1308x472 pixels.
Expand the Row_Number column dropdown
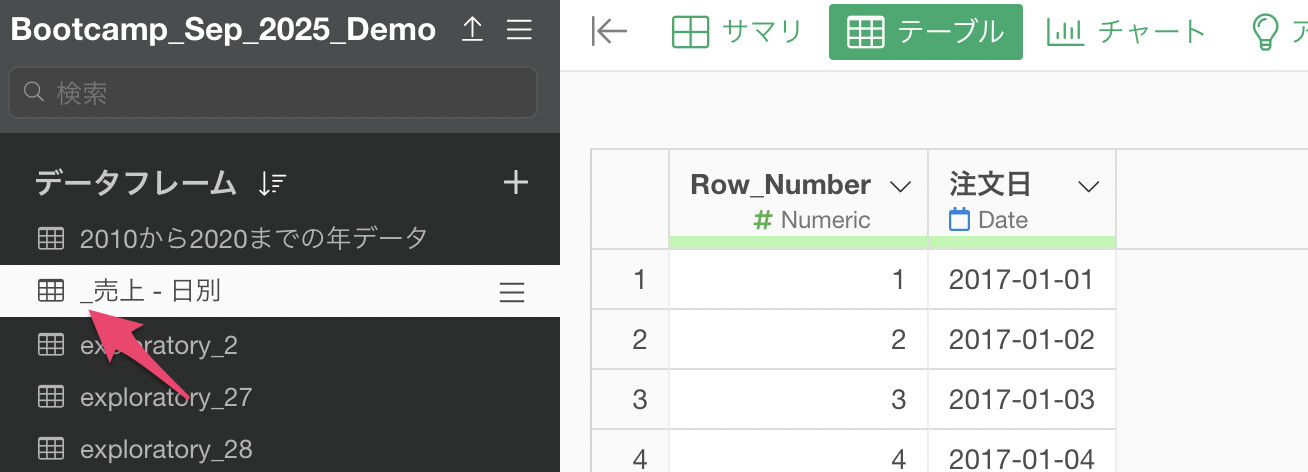900,186
